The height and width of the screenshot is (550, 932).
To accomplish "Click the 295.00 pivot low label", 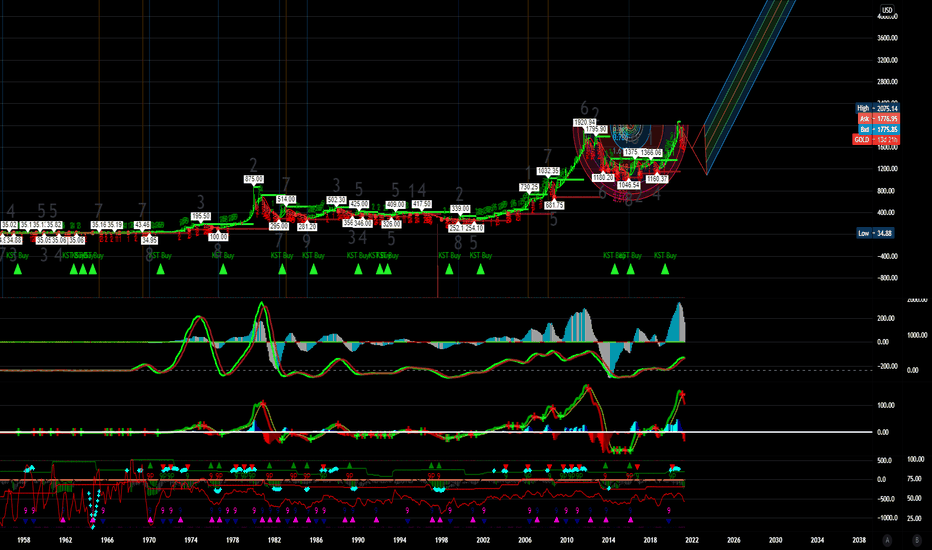I will [x=279, y=227].
